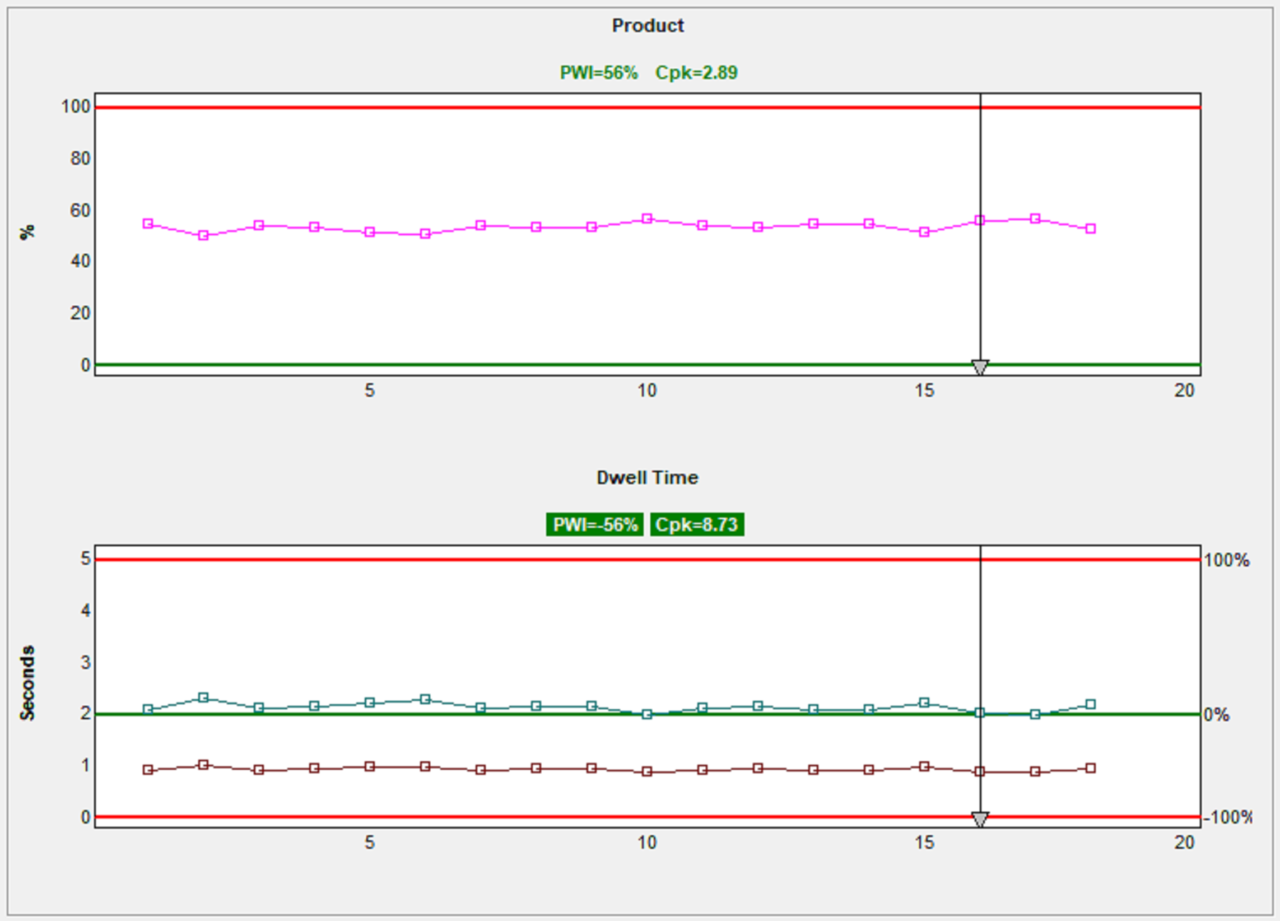Click the first brown data point at run 1
The image size is (1280, 921).
[148, 770]
